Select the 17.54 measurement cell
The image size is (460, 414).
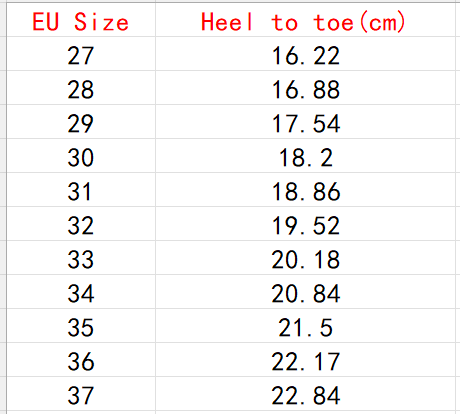click(x=305, y=122)
